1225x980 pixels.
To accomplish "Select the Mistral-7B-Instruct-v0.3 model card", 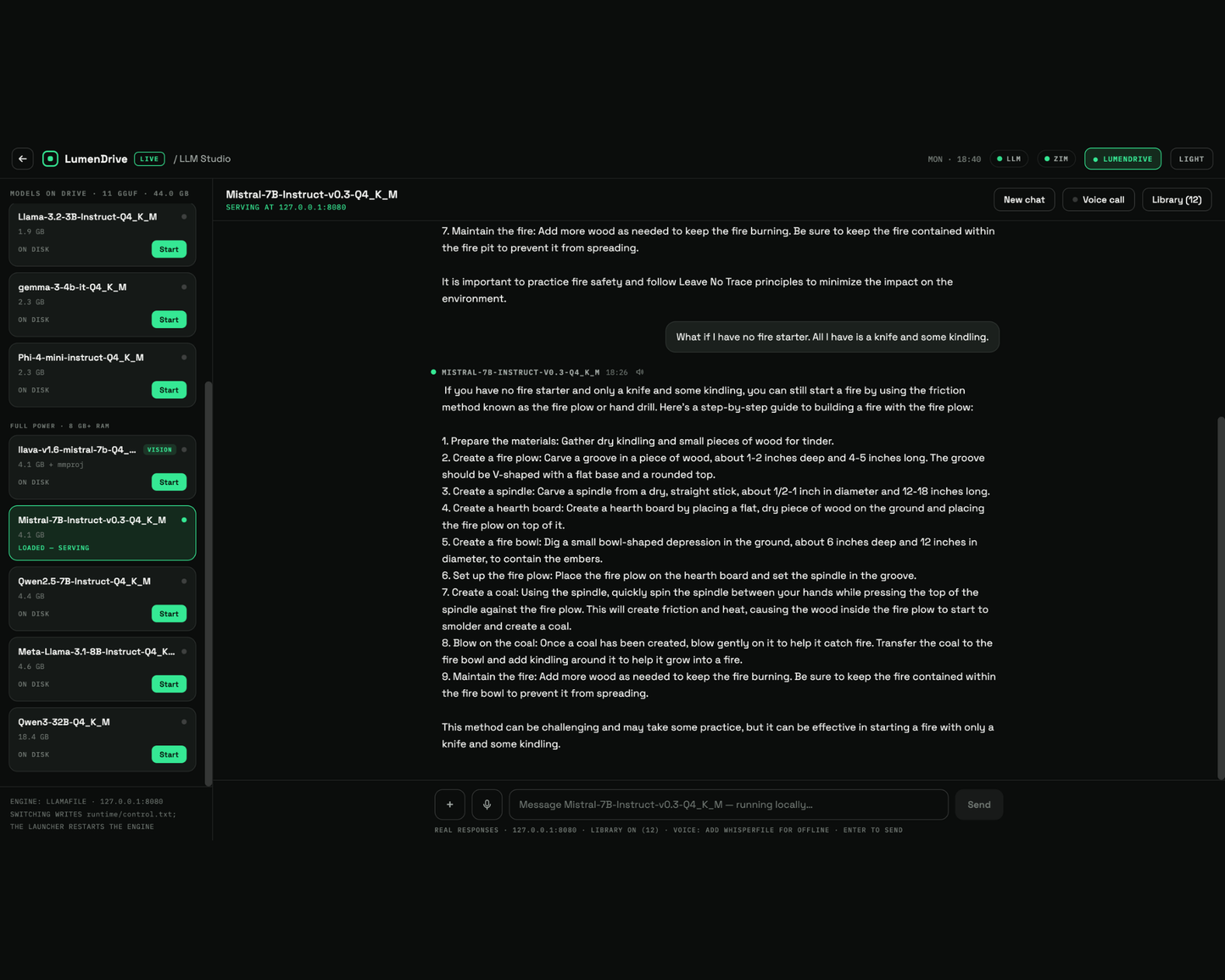I will point(103,533).
